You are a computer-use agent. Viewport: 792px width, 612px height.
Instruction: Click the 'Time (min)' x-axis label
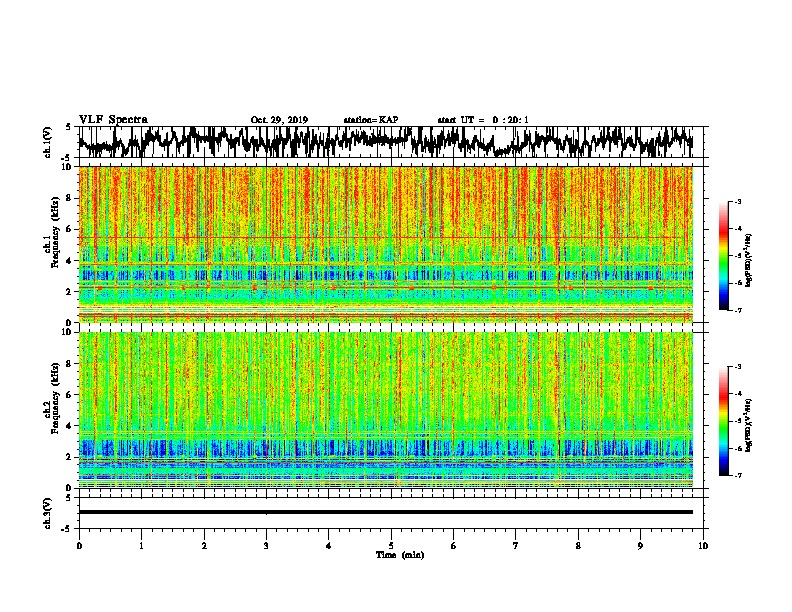tap(400, 555)
